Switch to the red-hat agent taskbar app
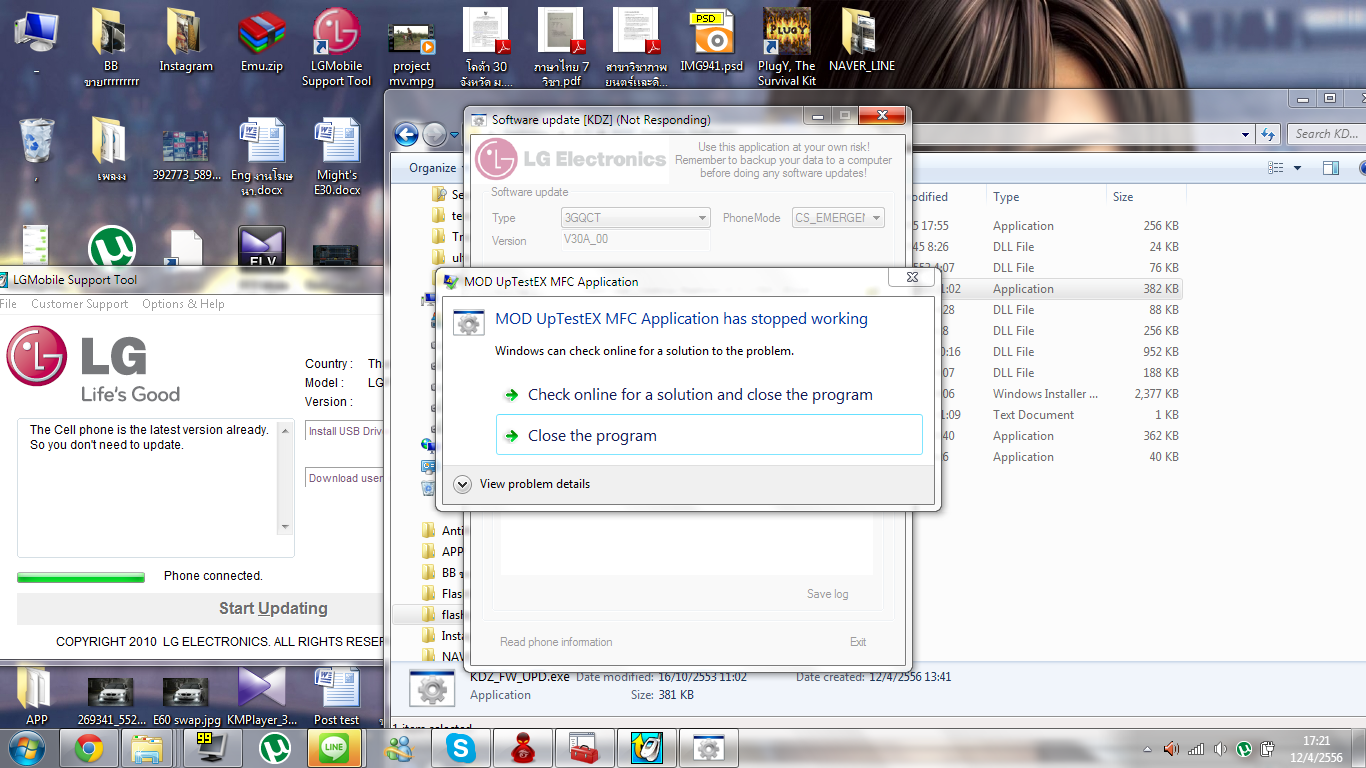 tap(521, 748)
